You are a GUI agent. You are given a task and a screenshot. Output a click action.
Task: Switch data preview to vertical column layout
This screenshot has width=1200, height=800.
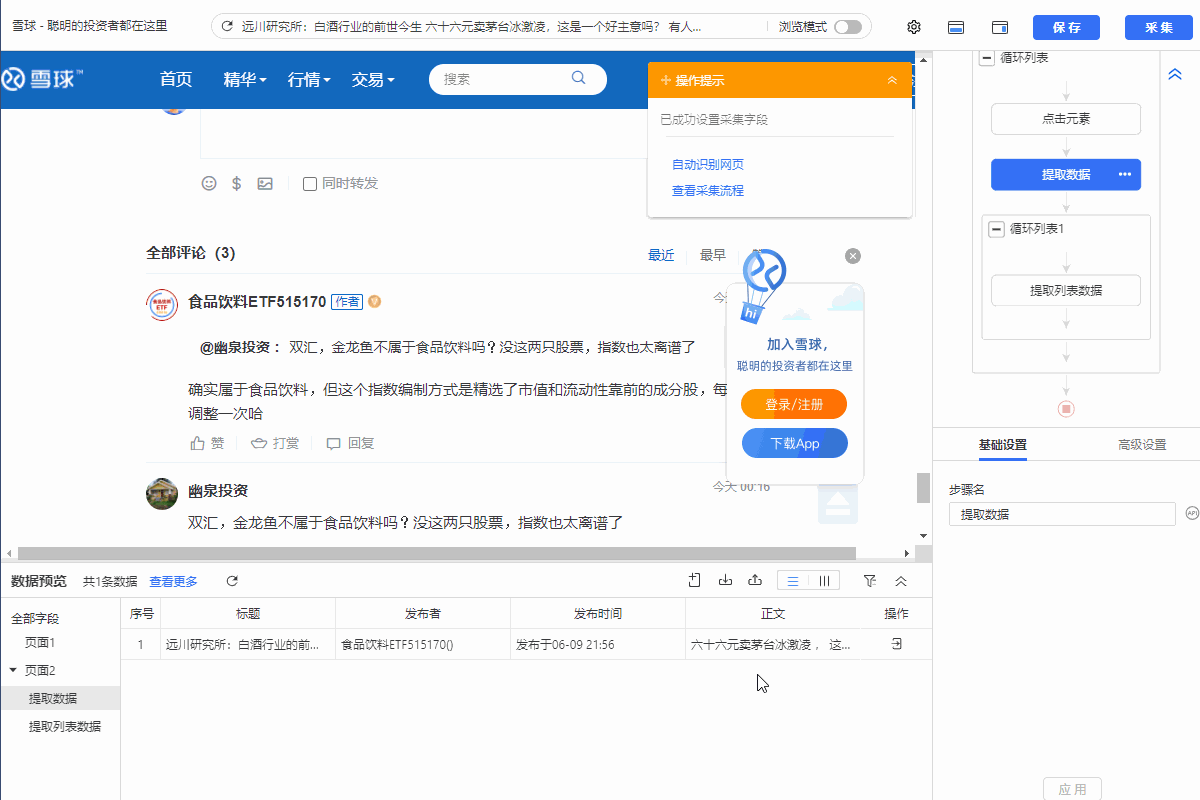[824, 581]
